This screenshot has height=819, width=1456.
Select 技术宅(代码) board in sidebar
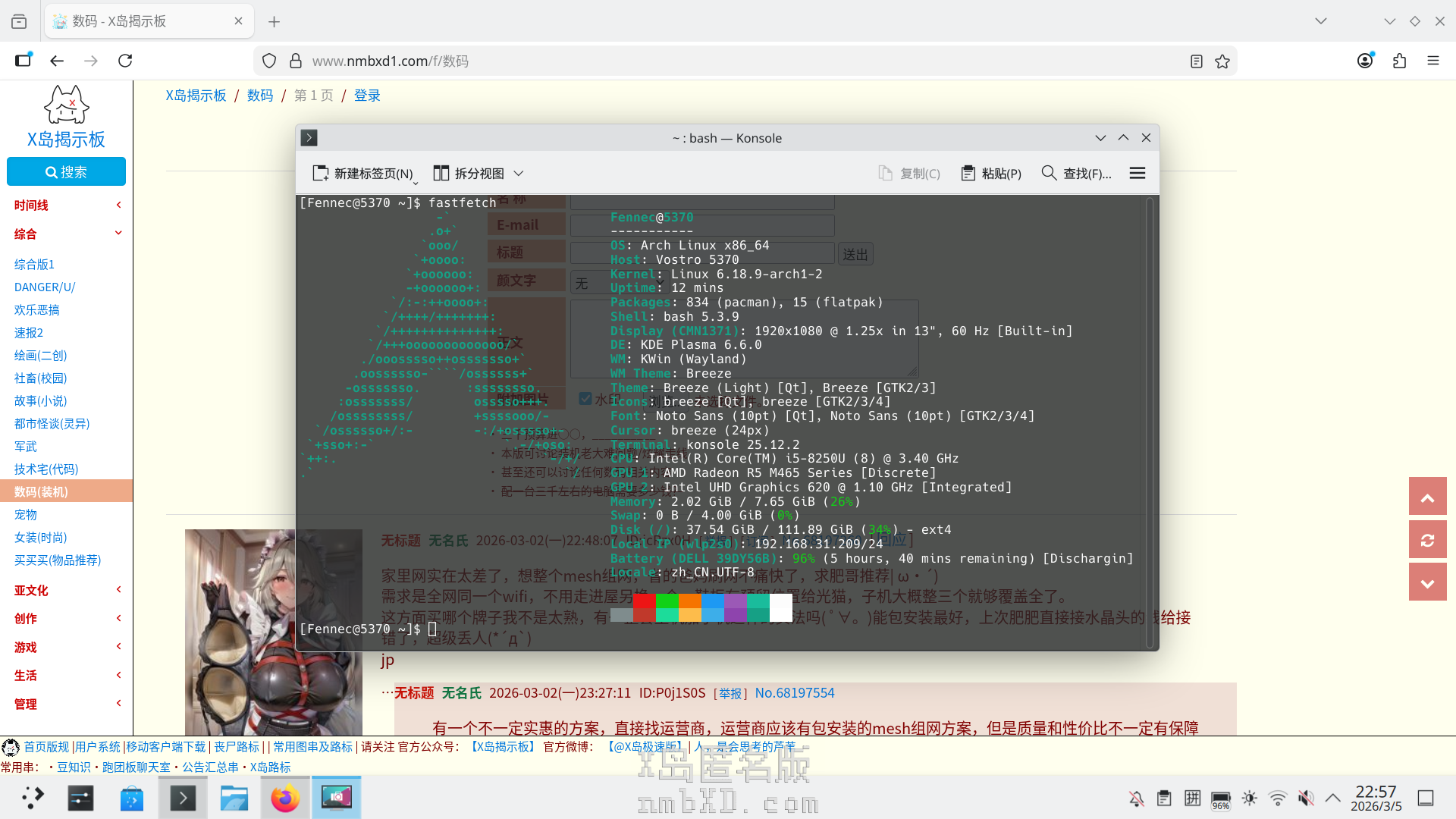(x=46, y=469)
